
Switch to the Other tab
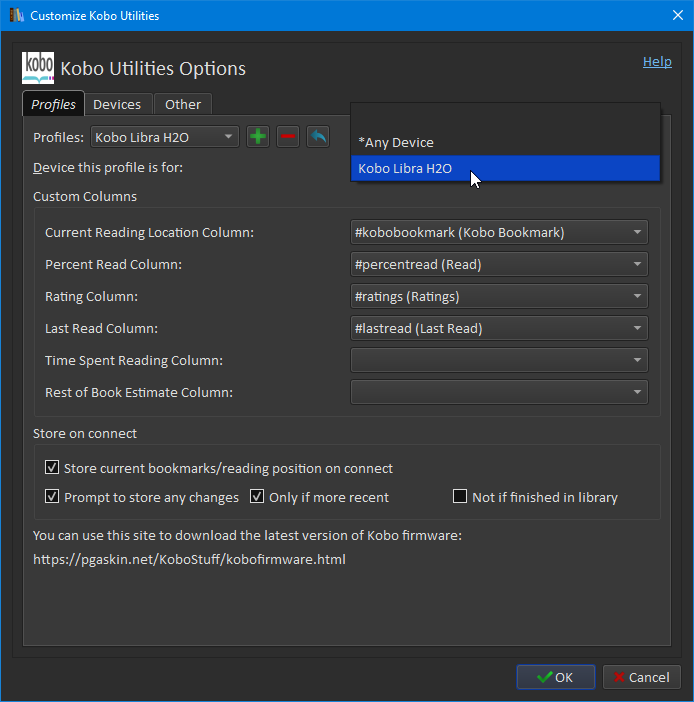(x=183, y=104)
